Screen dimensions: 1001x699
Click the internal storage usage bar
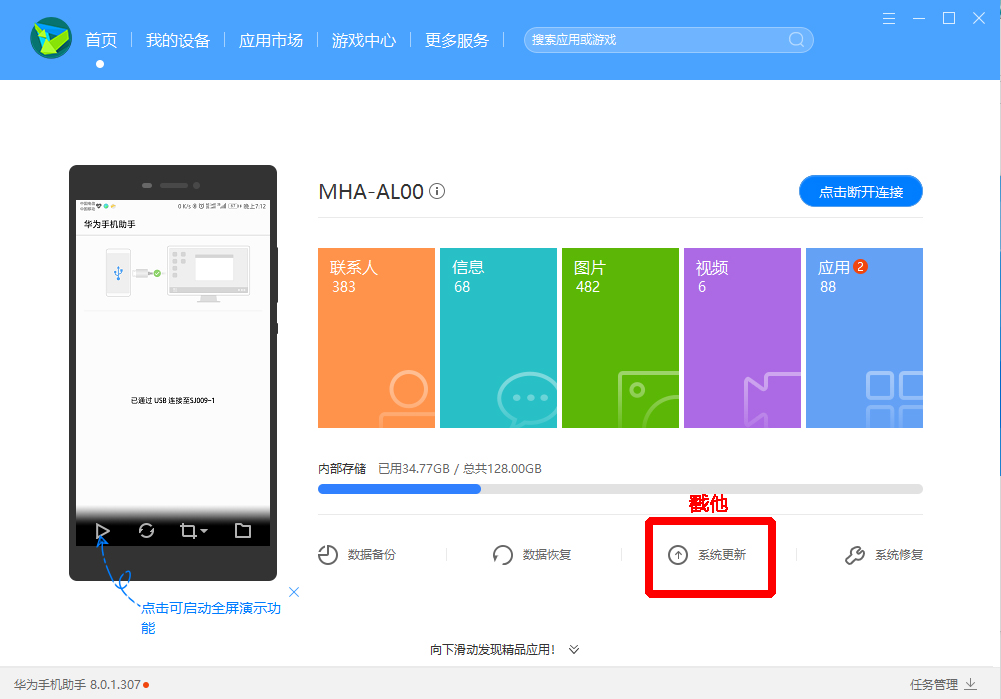tap(620, 489)
